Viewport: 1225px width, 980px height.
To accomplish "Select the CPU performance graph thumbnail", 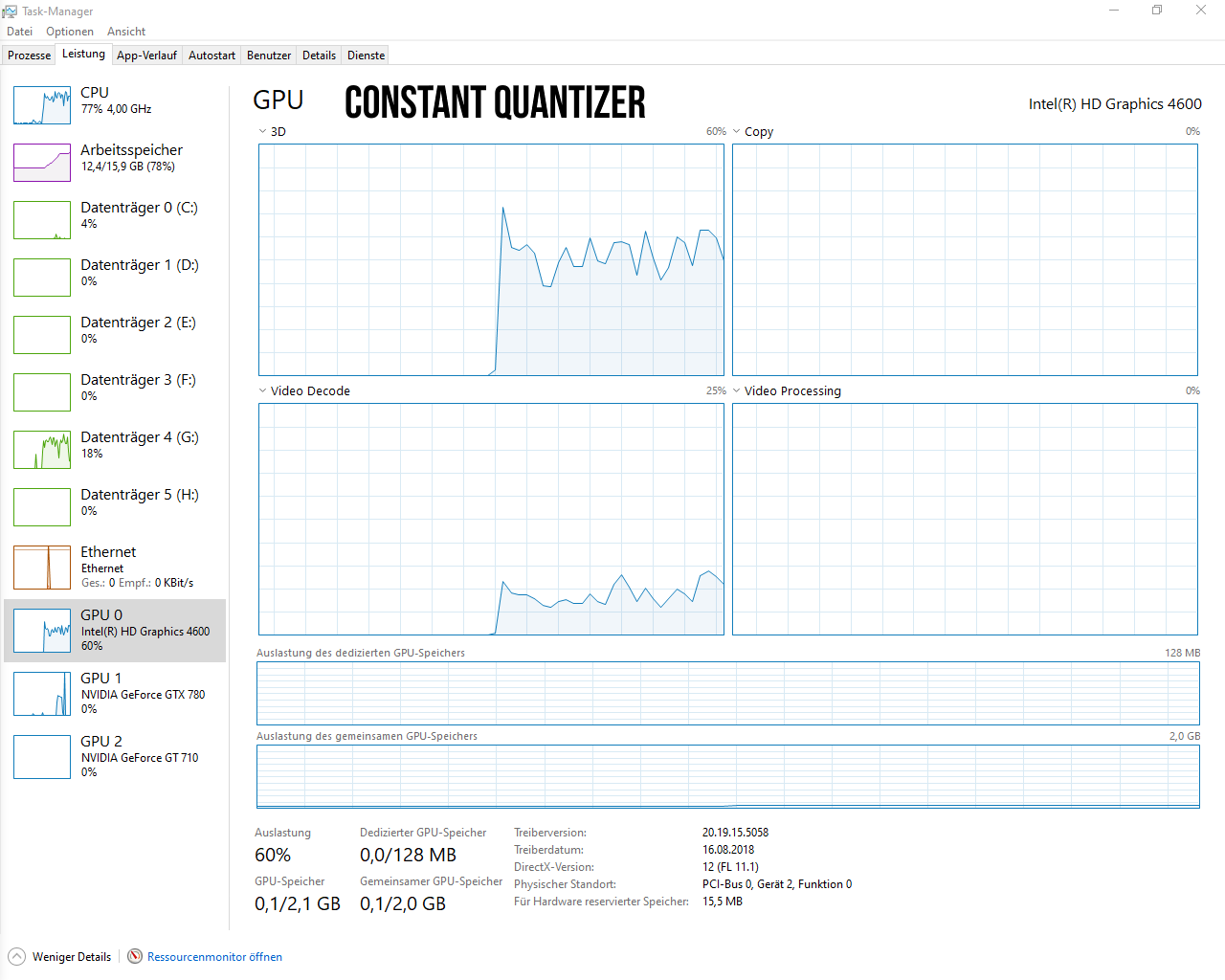I will [x=42, y=104].
